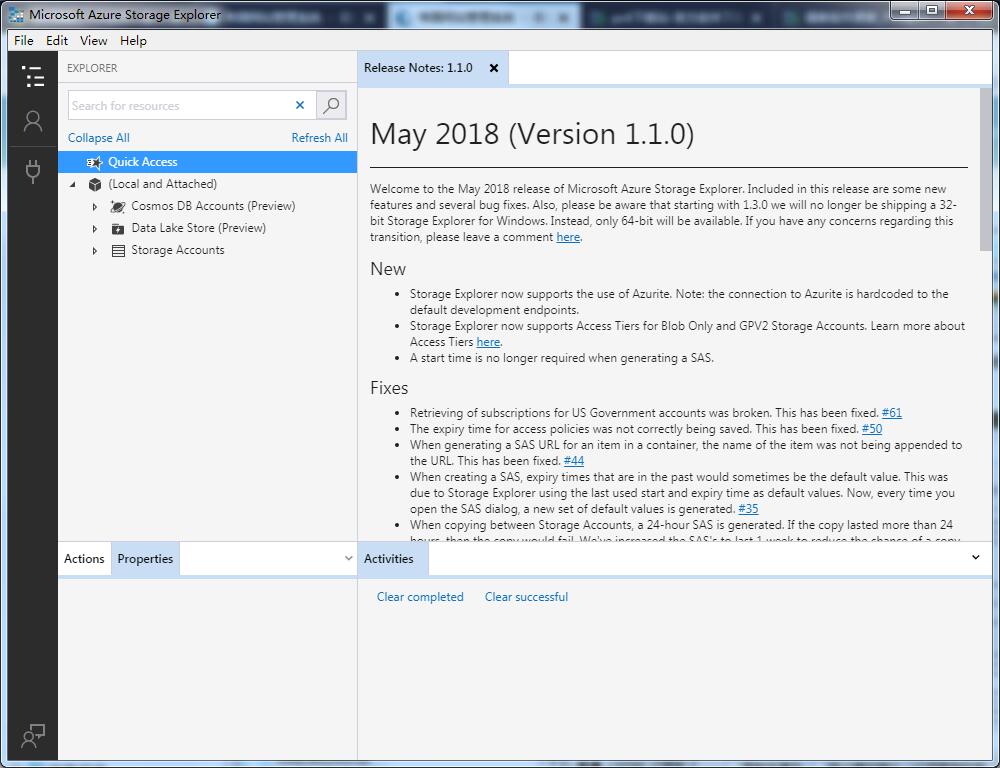
Task: Collapse the Local and Attached node
Action: (x=73, y=184)
